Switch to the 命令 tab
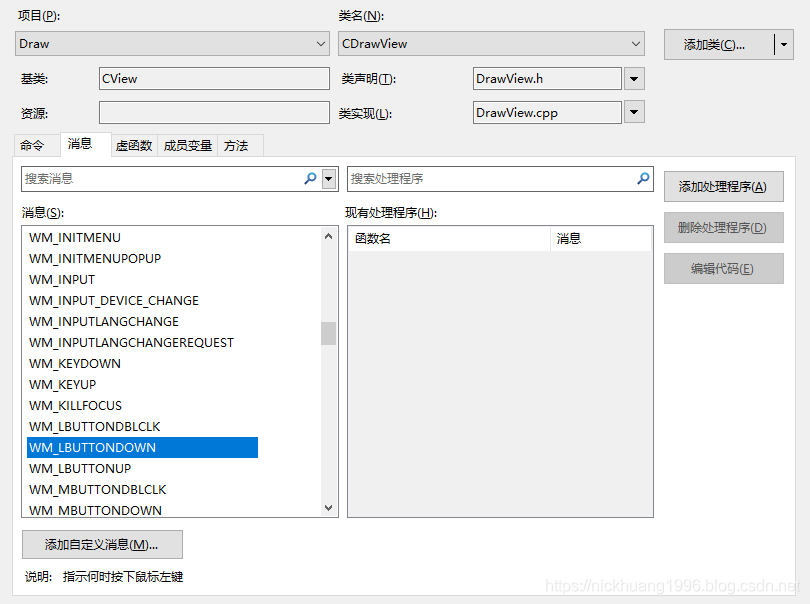The image size is (810, 604). click(36, 146)
